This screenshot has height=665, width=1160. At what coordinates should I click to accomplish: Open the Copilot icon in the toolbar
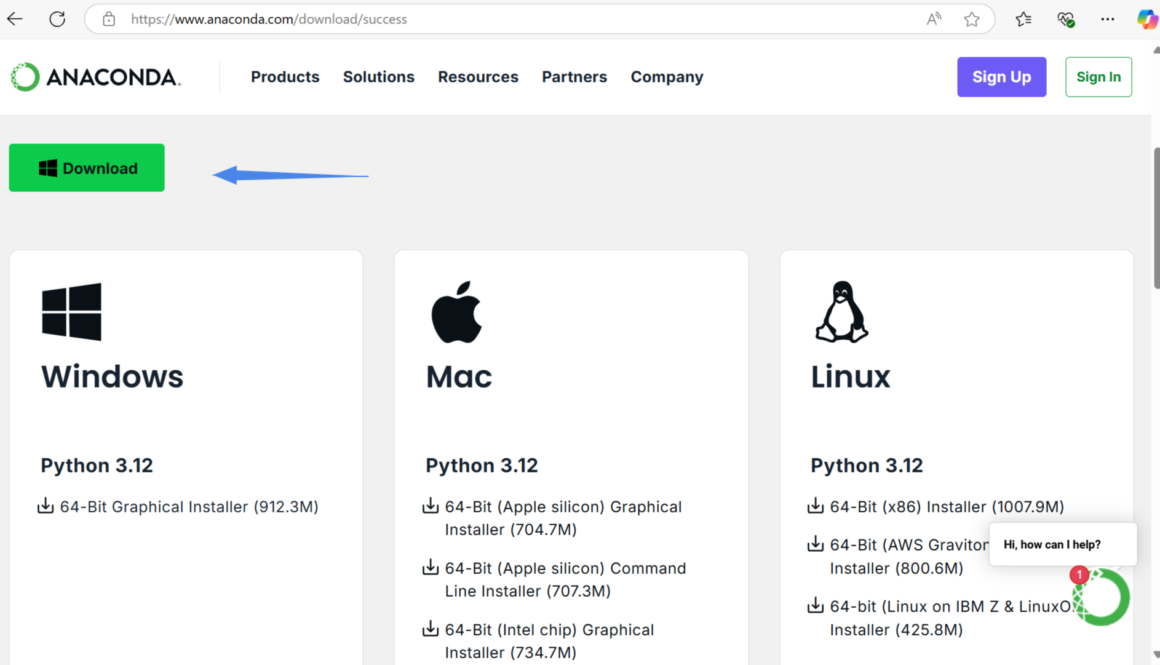(x=1146, y=19)
